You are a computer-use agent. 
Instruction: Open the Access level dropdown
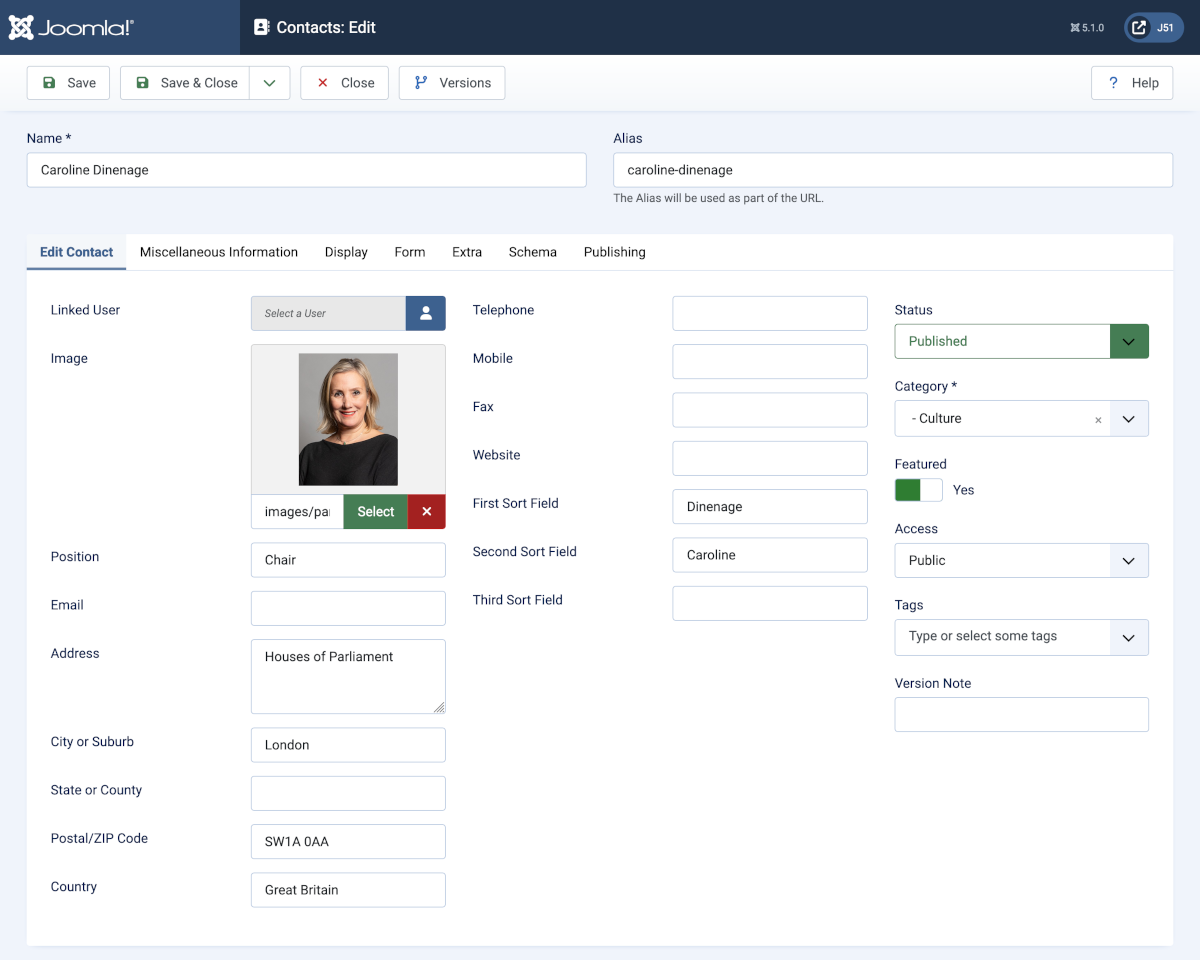click(x=1128, y=560)
